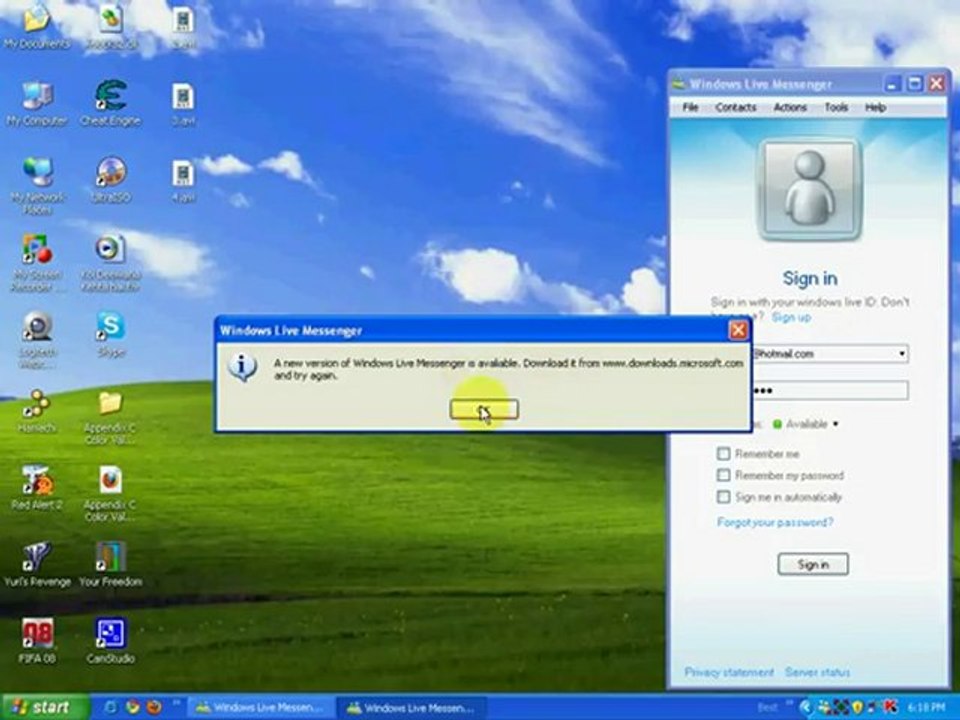This screenshot has height=720, width=960.
Task: Enable the Remember my password checkbox
Action: [724, 475]
